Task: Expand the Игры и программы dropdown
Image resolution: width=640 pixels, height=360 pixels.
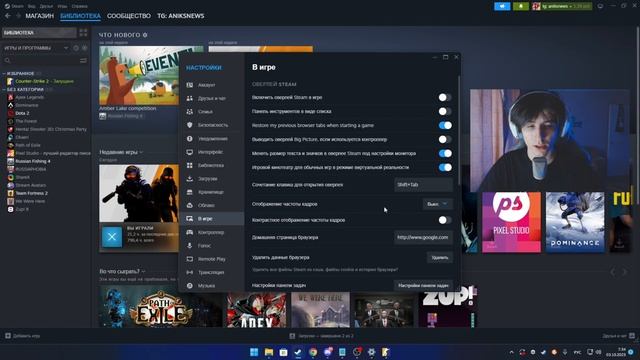Action: click(x=66, y=48)
